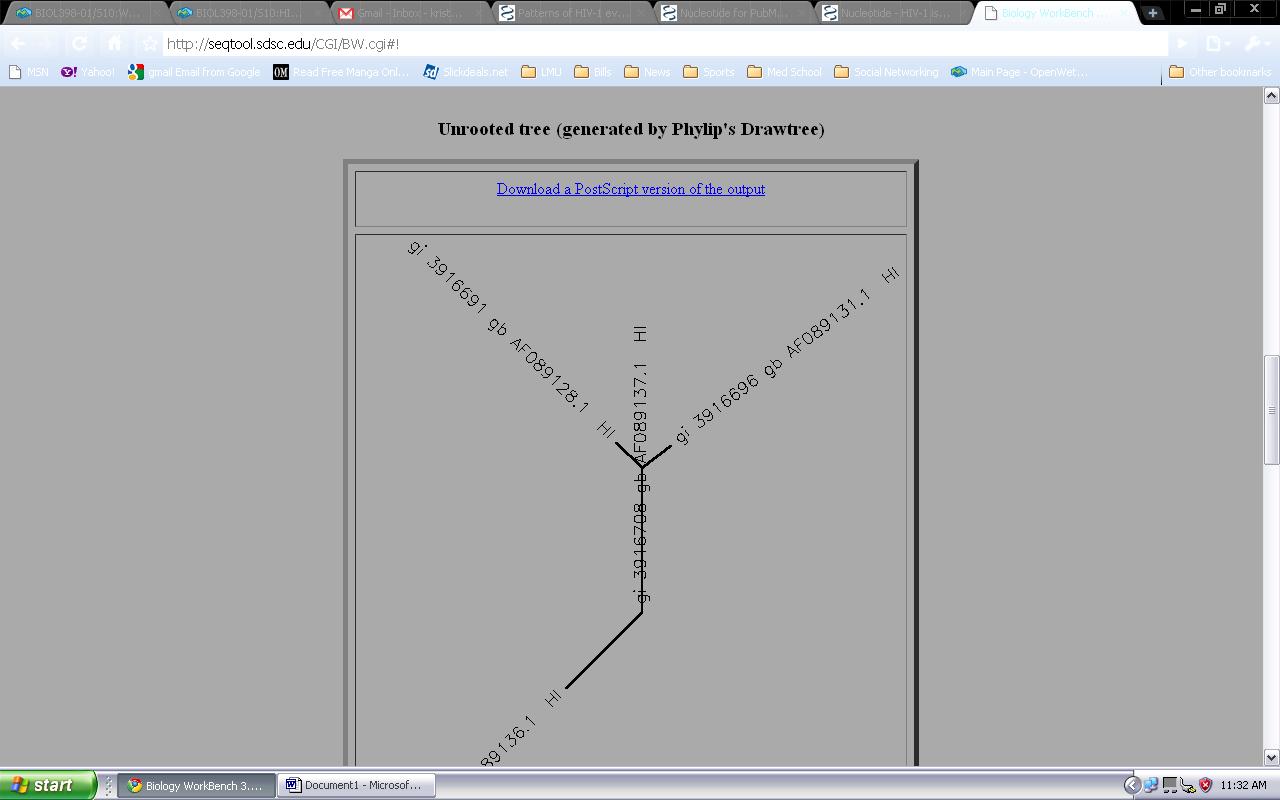This screenshot has width=1280, height=800.
Task: Open the new tab plus button
Action: point(1153,13)
